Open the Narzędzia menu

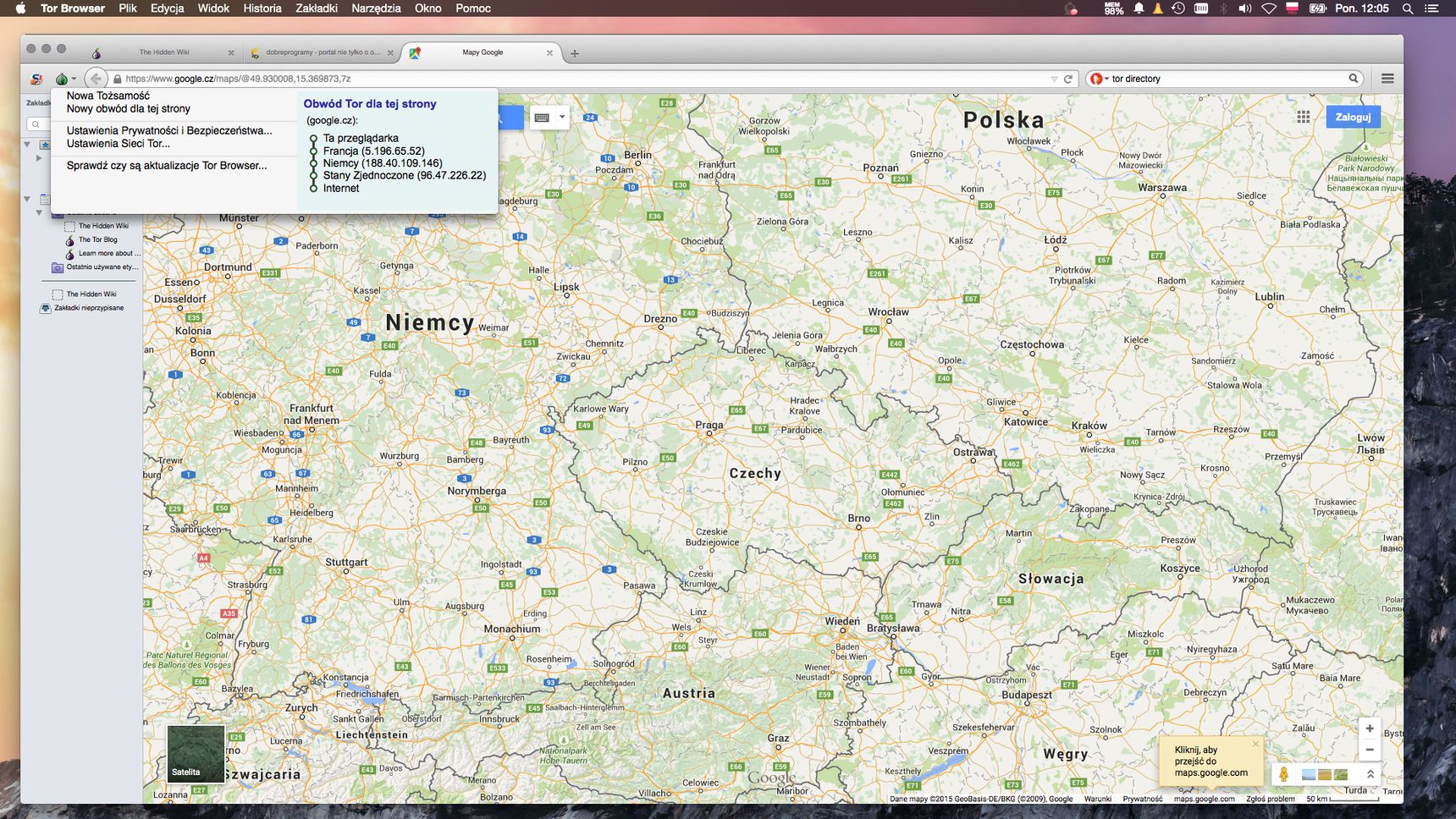pyautogui.click(x=376, y=8)
